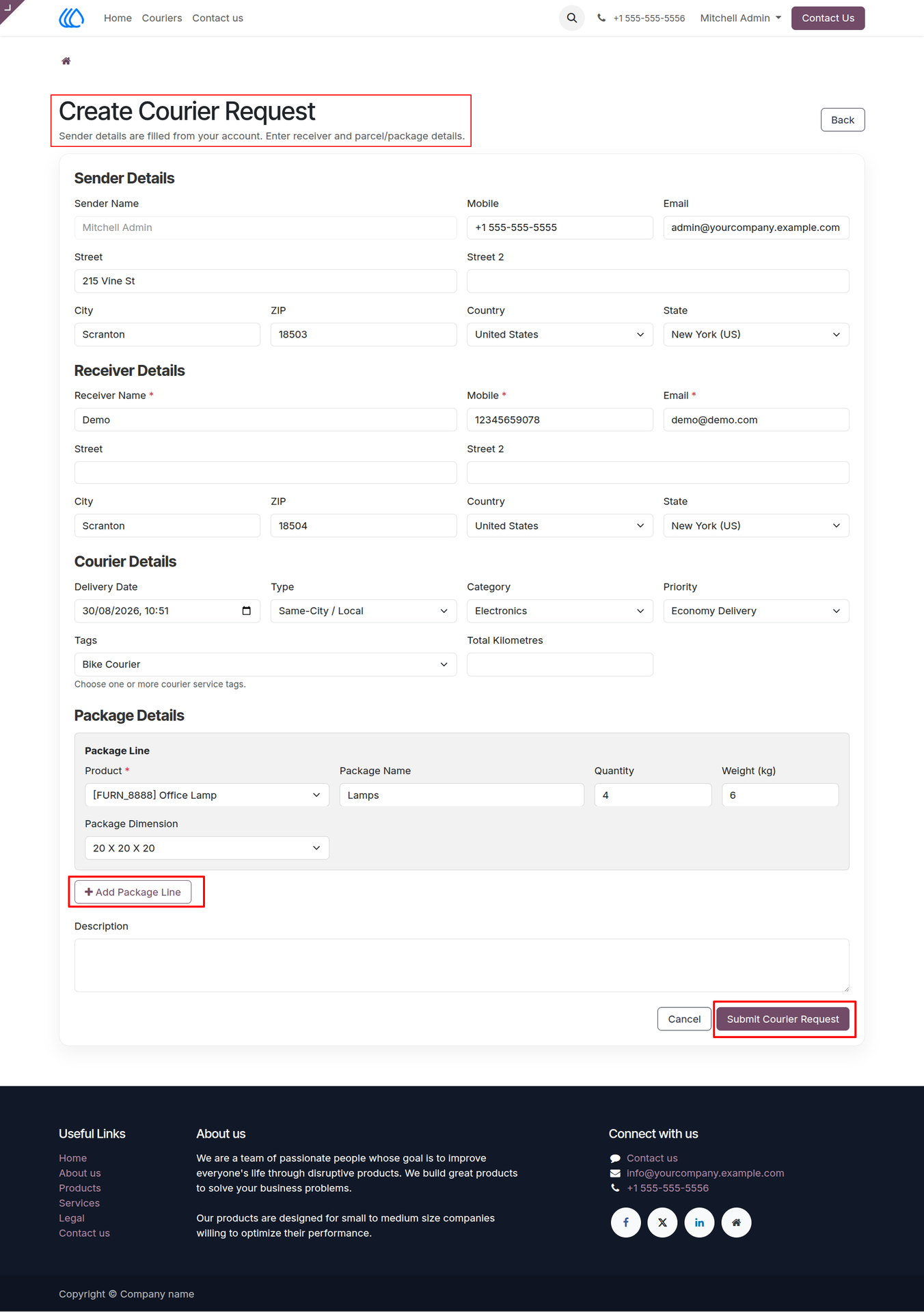Open the receiver Country dropdown
The width and height of the screenshot is (924, 1312).
click(560, 526)
